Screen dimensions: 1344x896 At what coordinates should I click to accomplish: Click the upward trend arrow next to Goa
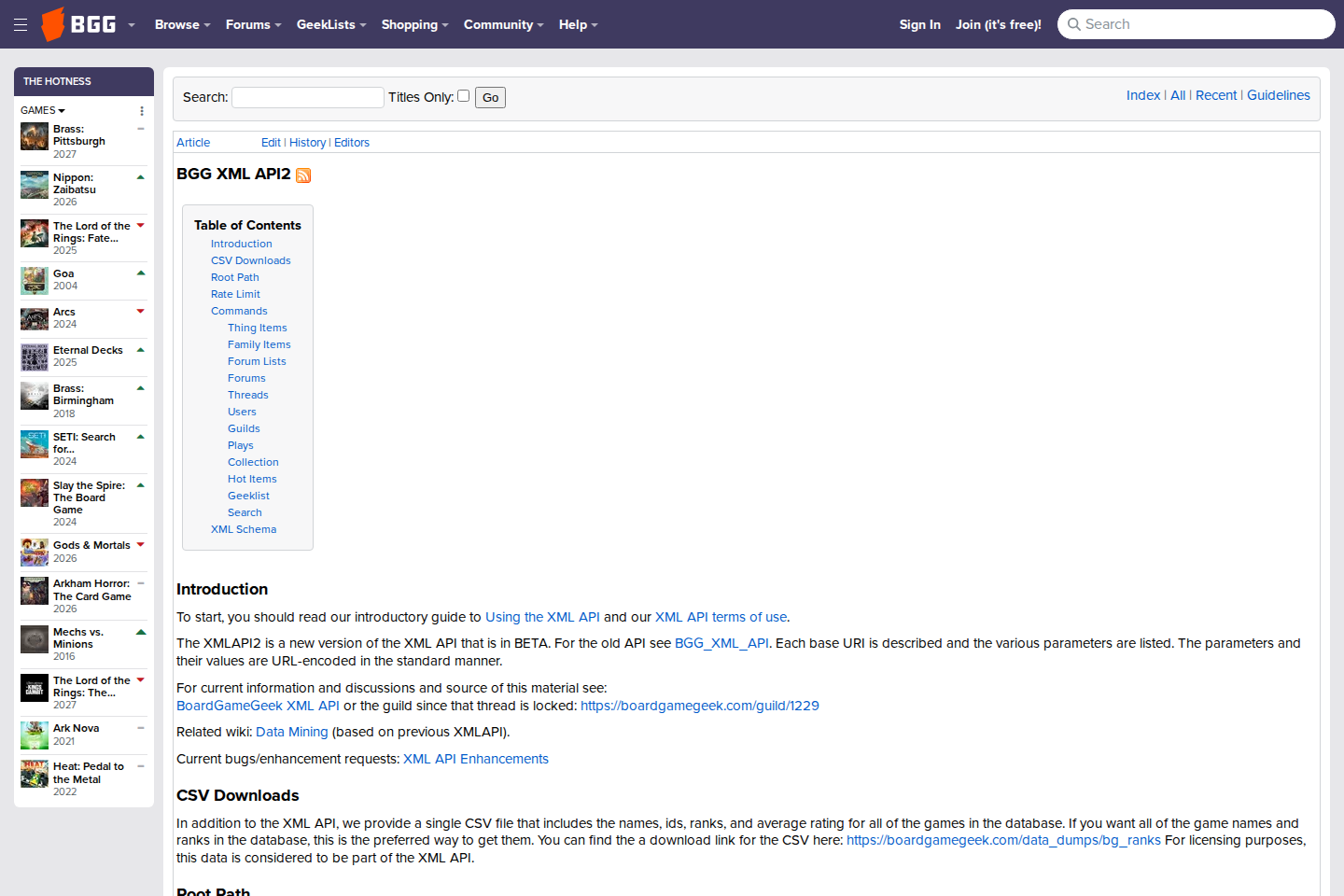[141, 273]
